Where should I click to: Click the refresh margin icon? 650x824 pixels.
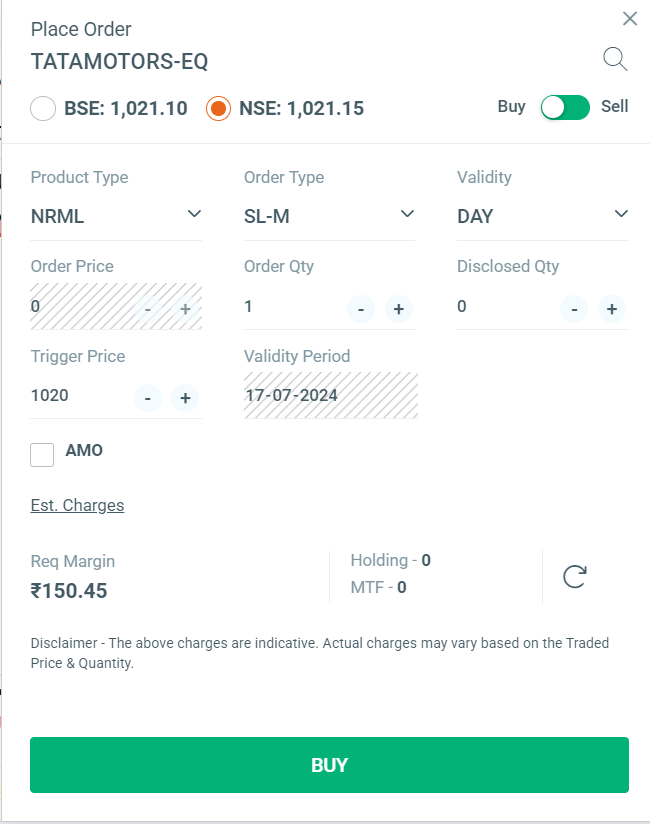click(574, 576)
